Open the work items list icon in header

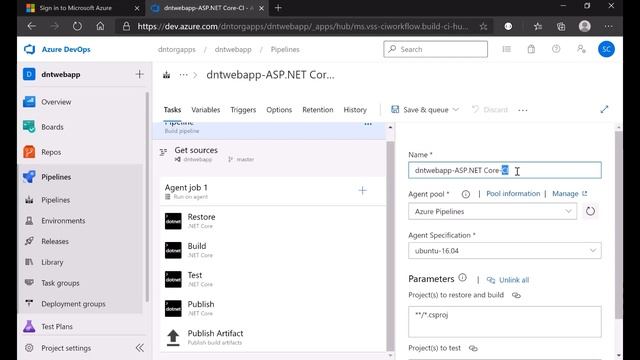coord(507,49)
